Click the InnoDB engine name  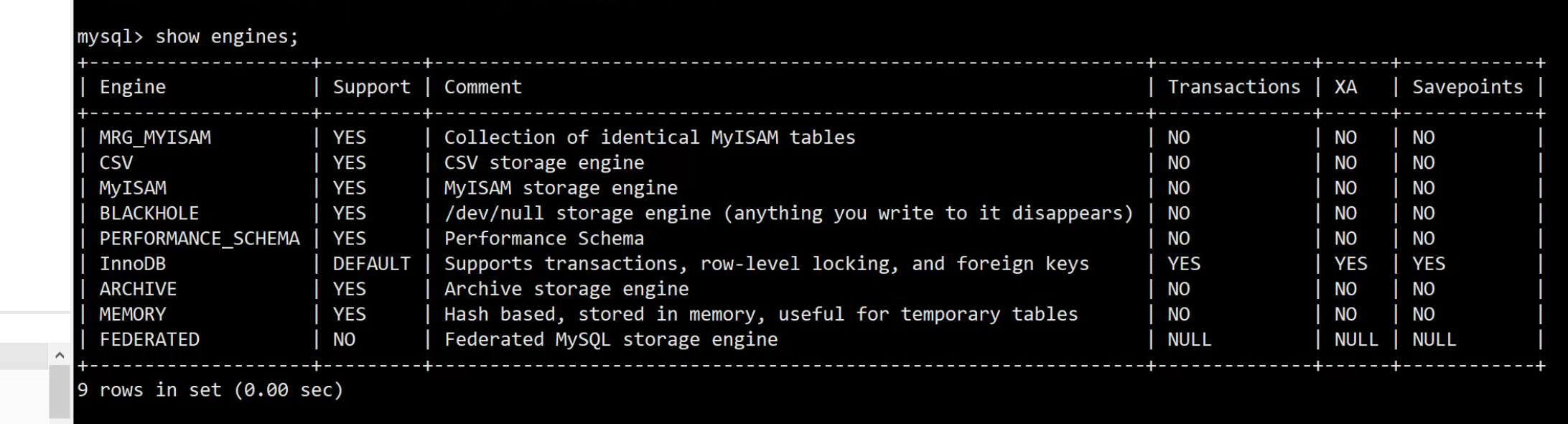(x=132, y=264)
